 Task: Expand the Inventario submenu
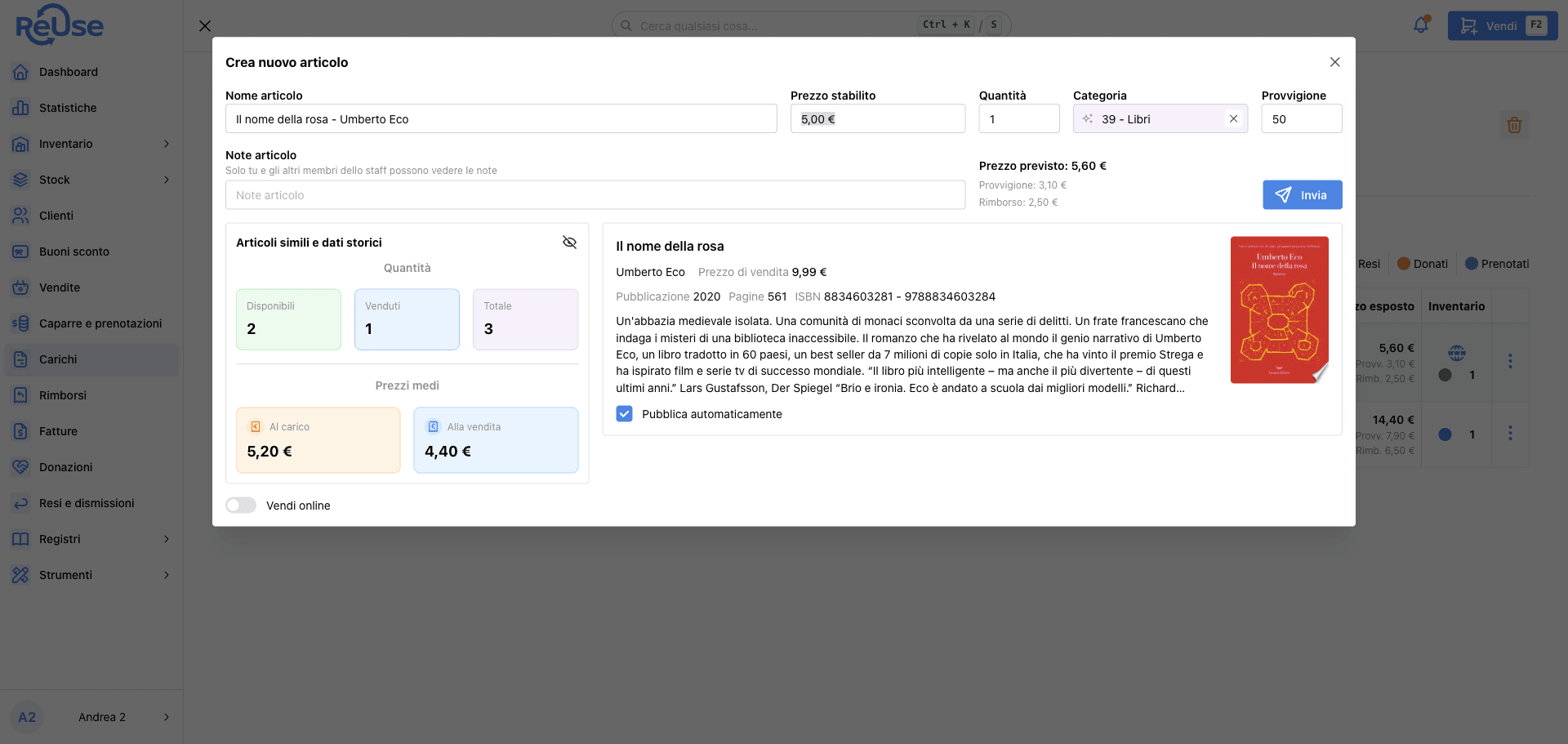[167, 144]
